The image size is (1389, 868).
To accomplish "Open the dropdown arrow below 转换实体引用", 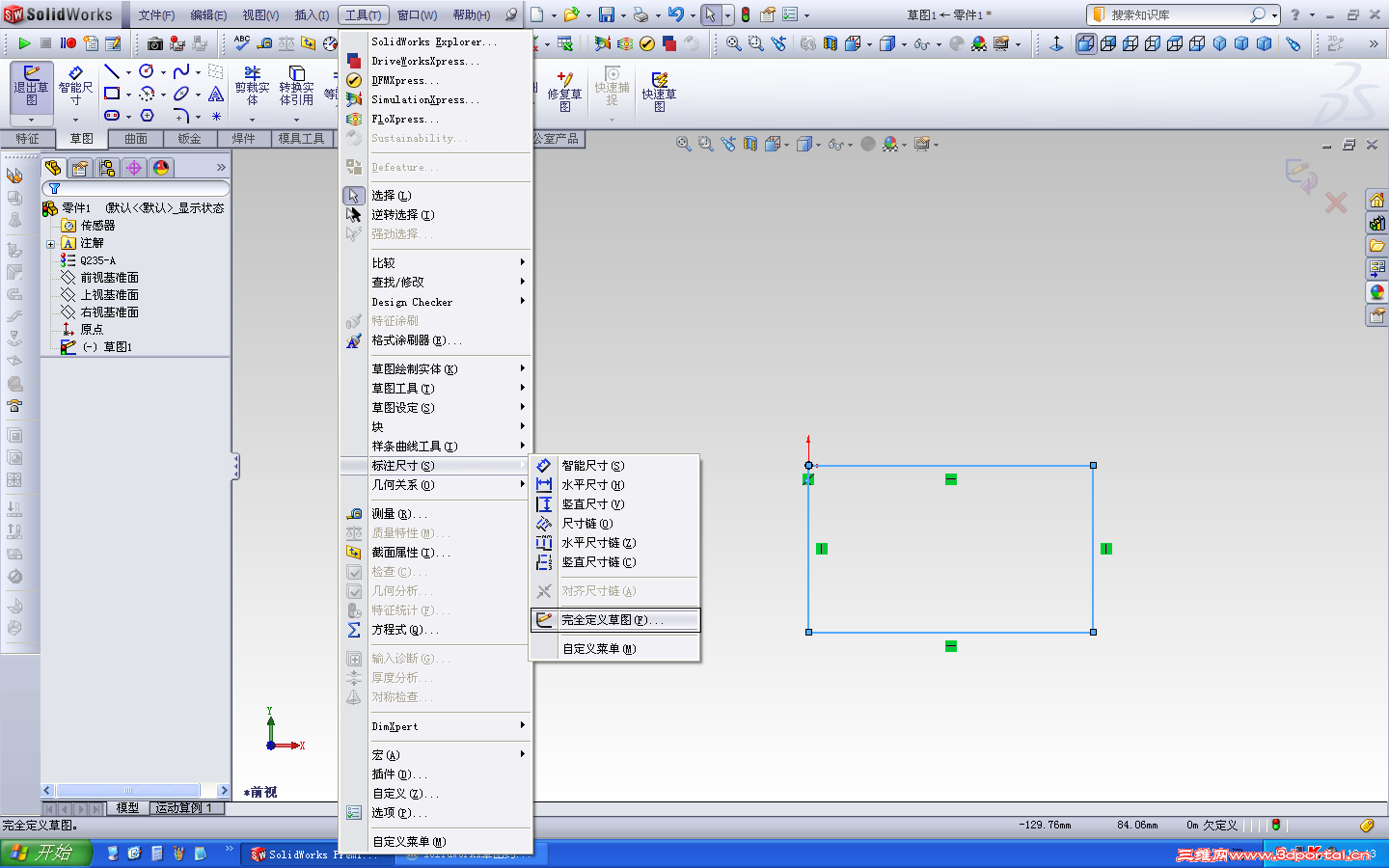I will [296, 120].
